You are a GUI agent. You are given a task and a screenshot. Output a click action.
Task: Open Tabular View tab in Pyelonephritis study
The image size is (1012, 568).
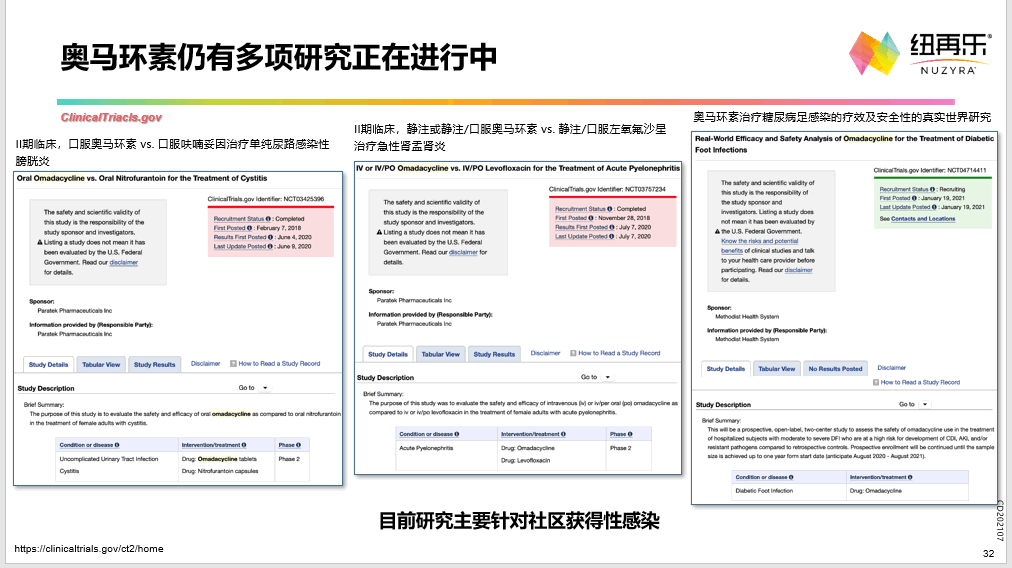click(440, 354)
